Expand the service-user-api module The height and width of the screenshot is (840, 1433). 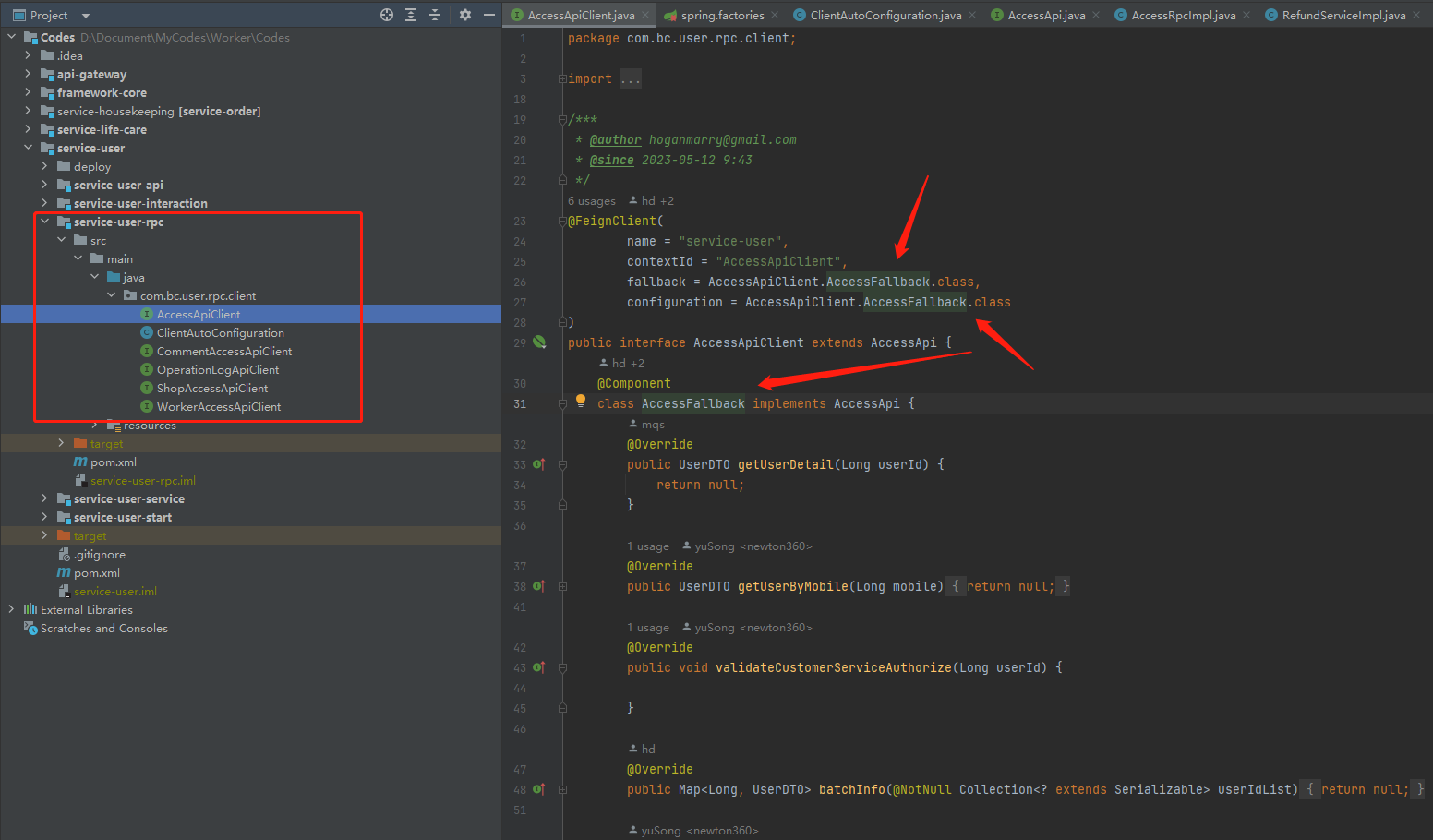pos(44,185)
